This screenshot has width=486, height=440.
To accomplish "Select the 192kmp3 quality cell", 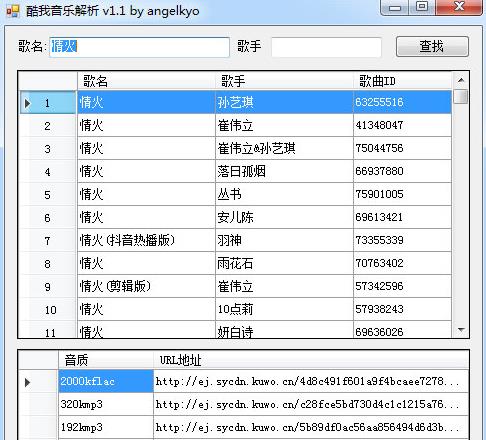I will click(x=106, y=427).
